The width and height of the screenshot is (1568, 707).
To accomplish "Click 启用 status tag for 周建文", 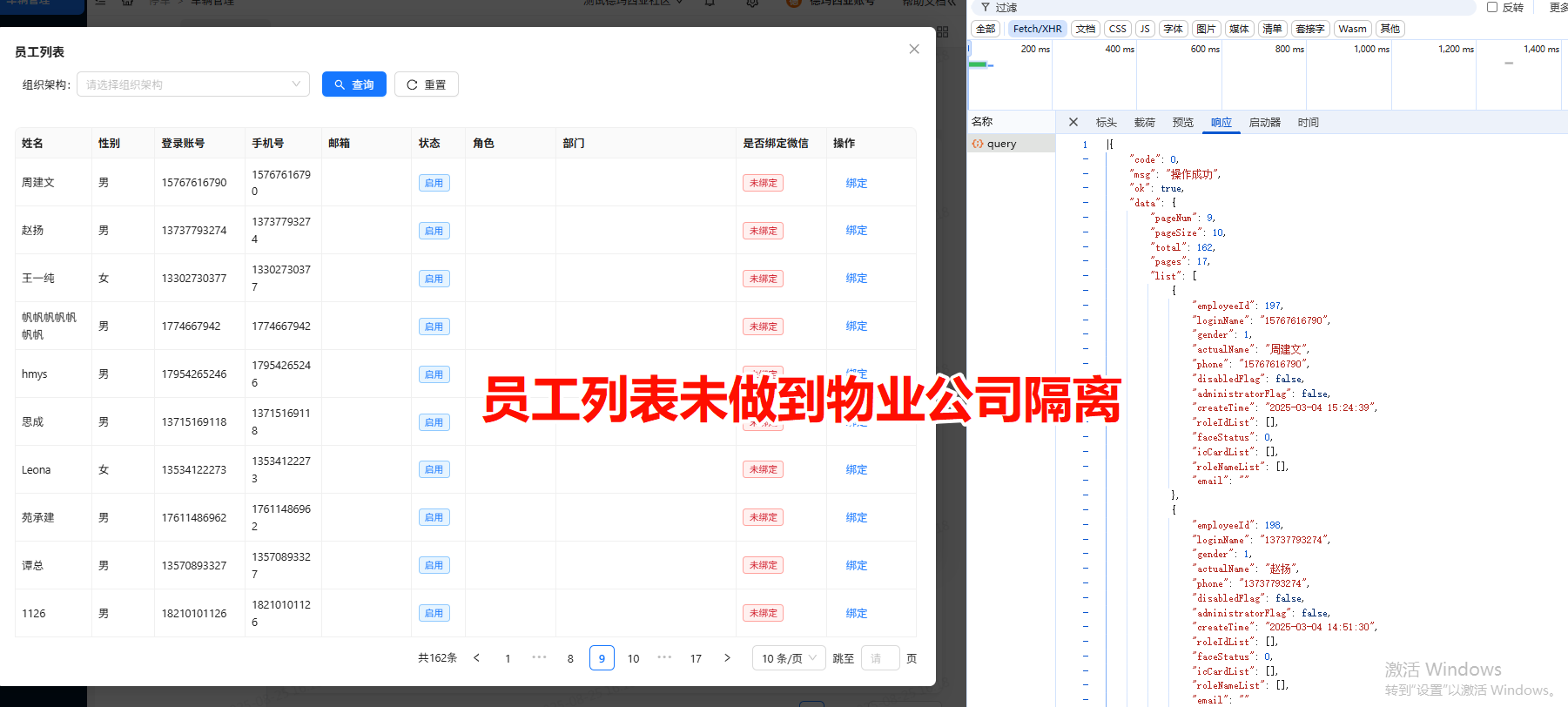I will tap(434, 183).
